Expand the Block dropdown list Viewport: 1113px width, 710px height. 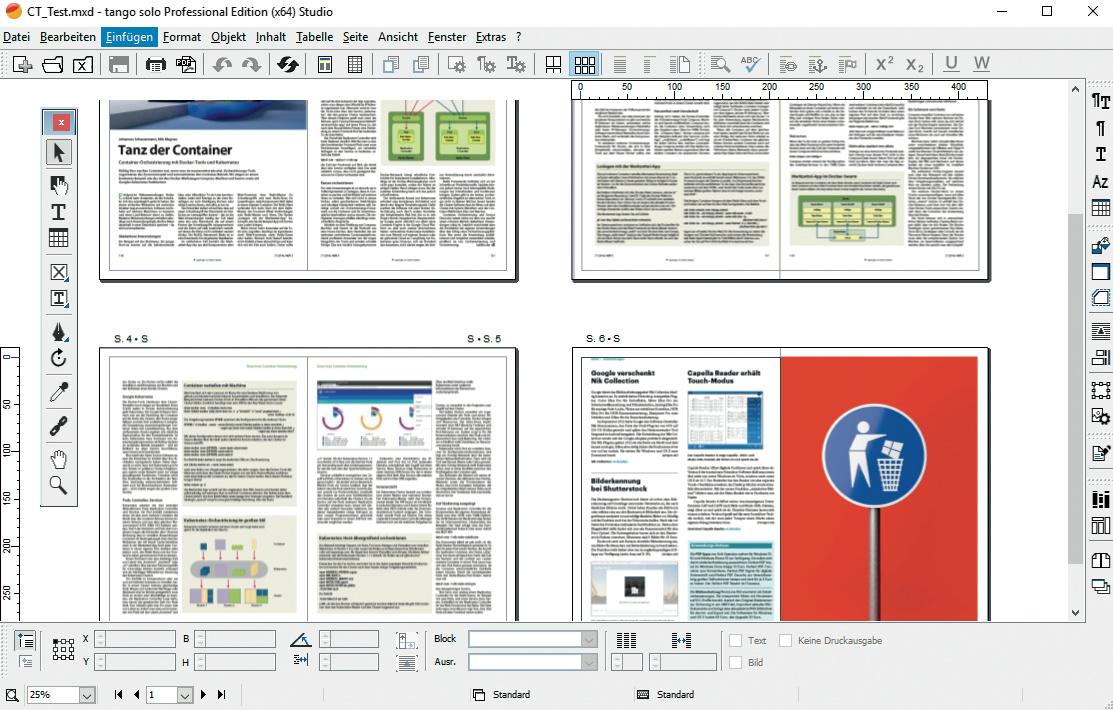[589, 640]
